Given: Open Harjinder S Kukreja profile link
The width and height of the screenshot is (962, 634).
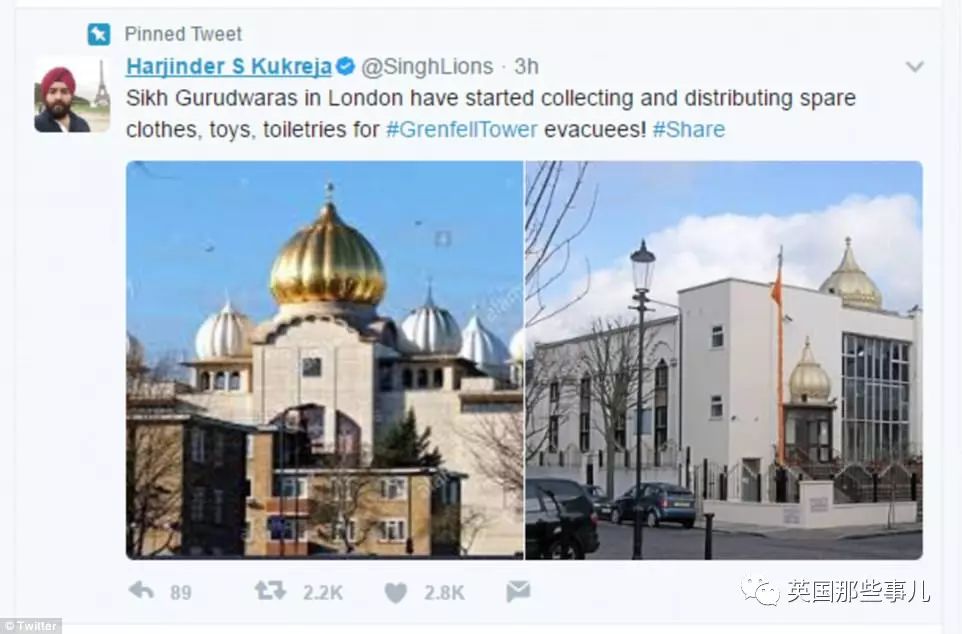Looking at the screenshot, I should 229,66.
